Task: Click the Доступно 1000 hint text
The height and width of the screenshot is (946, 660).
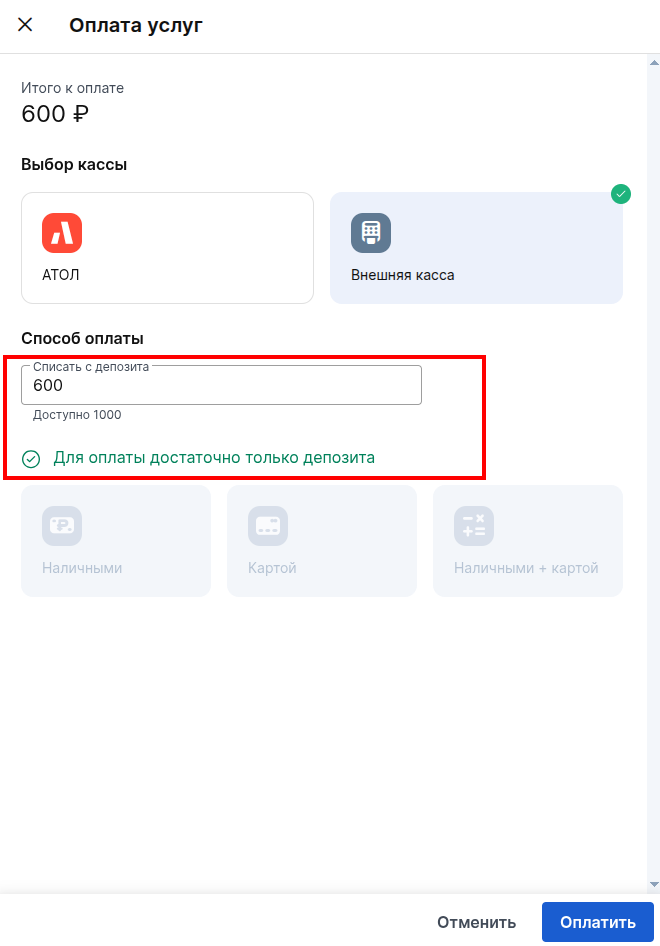Action: tap(77, 415)
